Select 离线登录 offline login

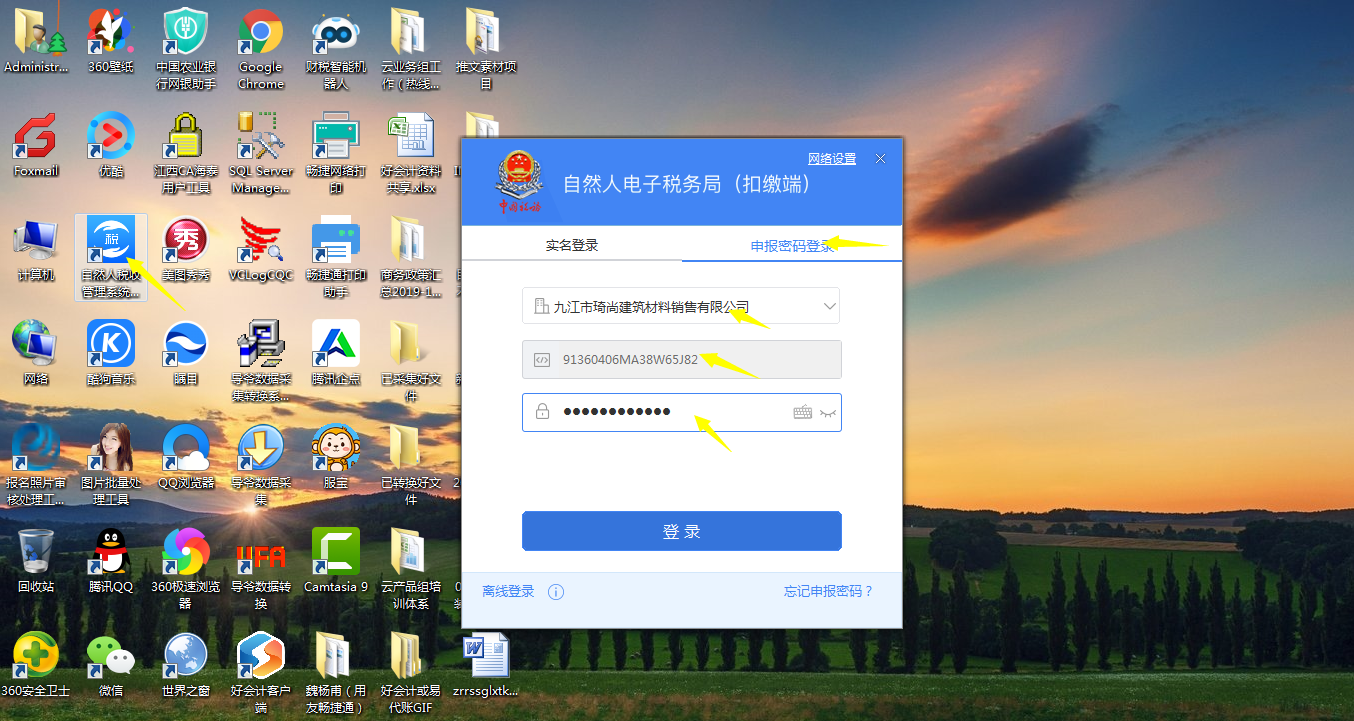point(510,591)
